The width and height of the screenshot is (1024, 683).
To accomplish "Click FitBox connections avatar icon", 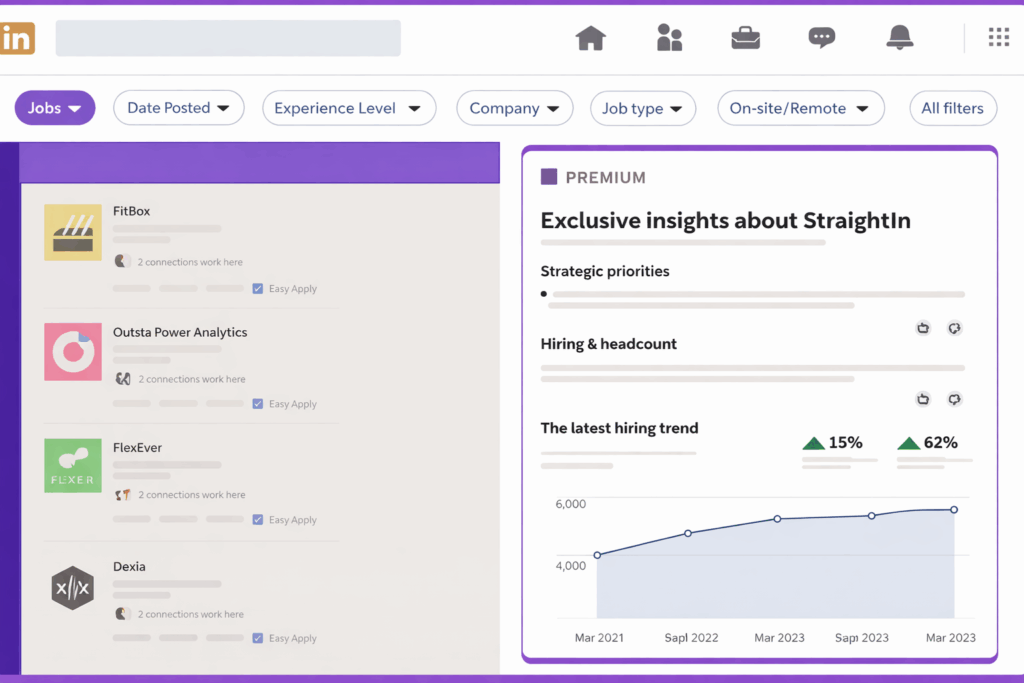I will pyautogui.click(x=122, y=261).
